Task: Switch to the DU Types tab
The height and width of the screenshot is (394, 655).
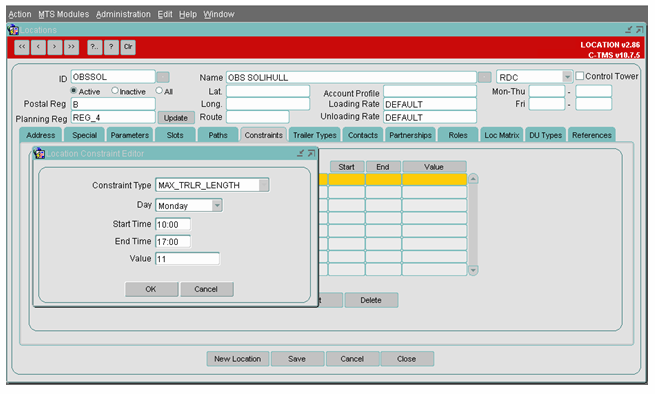Action: point(546,135)
